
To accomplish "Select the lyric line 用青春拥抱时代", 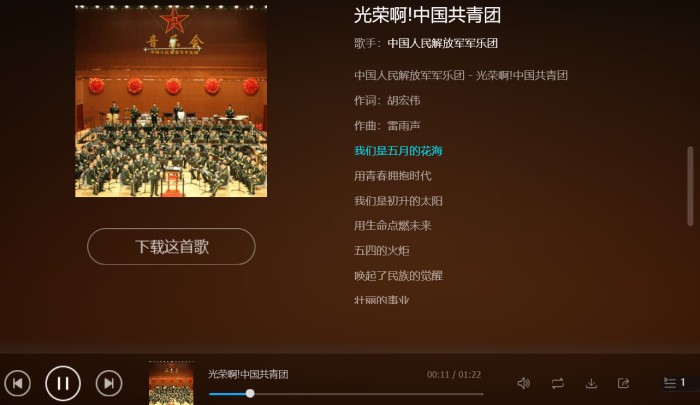I will (x=393, y=176).
